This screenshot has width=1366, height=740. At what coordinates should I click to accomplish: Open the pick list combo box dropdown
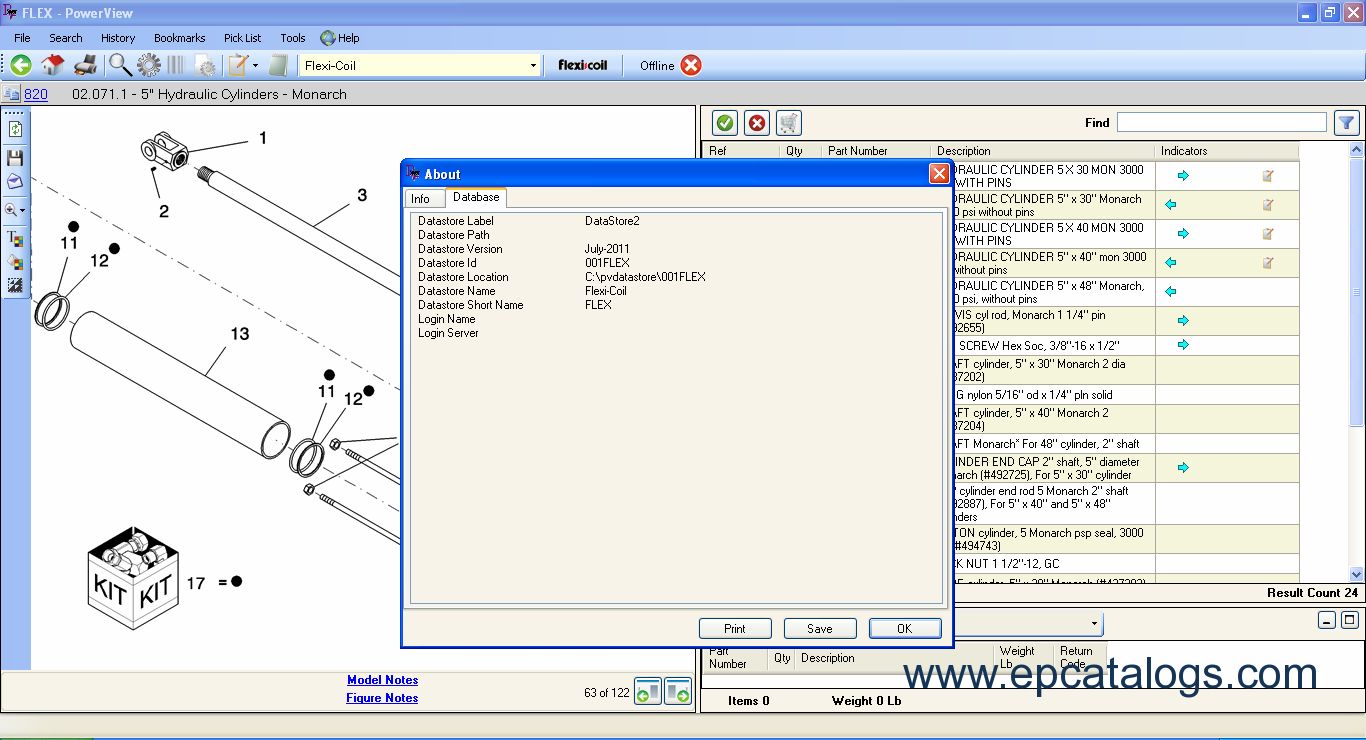tap(1095, 624)
